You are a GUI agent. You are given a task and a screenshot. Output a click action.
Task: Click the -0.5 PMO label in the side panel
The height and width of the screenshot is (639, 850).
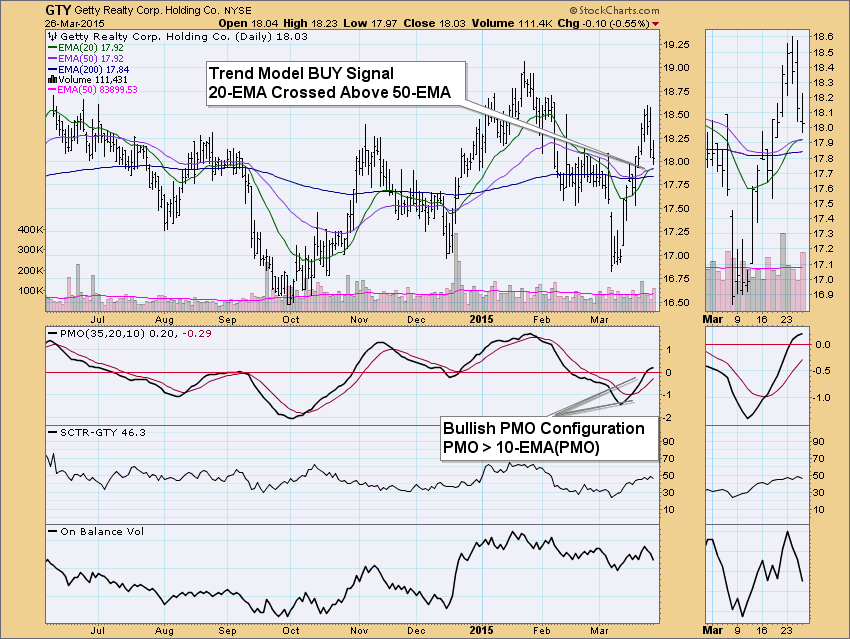(823, 371)
